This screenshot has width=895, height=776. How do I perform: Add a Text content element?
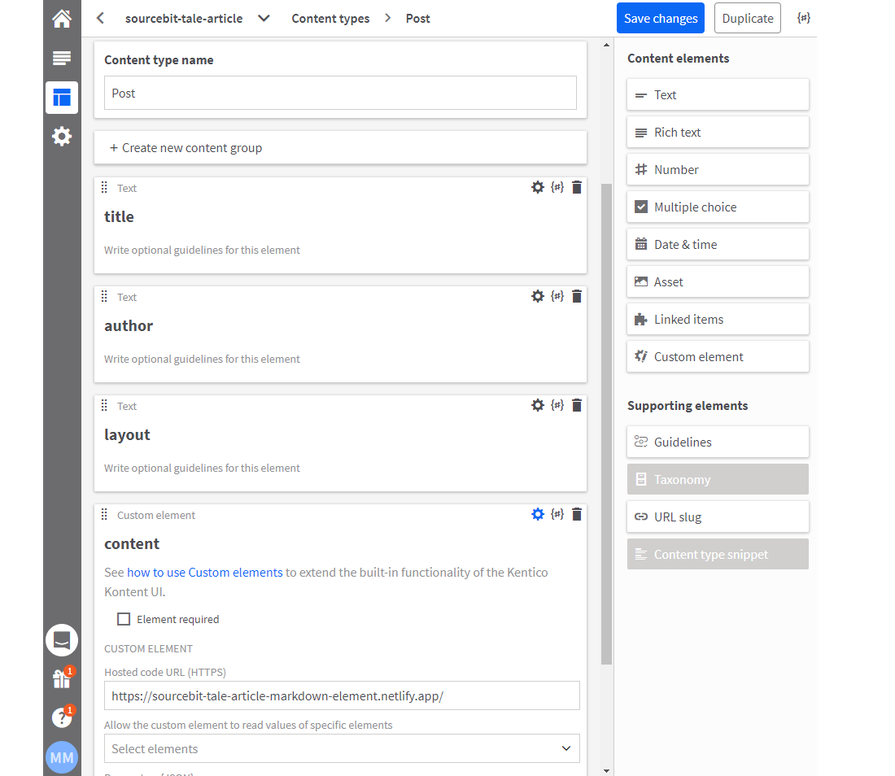click(x=717, y=95)
